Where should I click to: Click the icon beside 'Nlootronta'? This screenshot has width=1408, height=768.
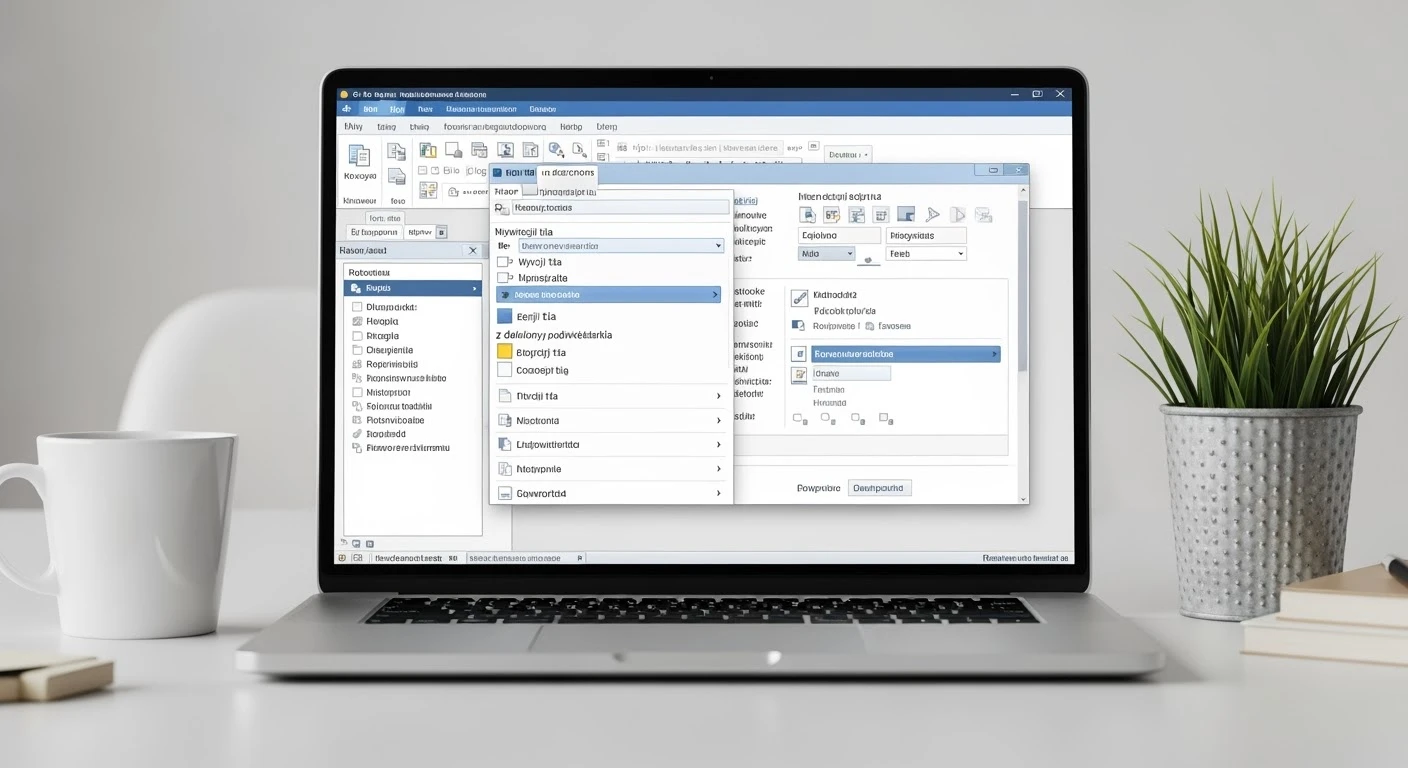(505, 421)
